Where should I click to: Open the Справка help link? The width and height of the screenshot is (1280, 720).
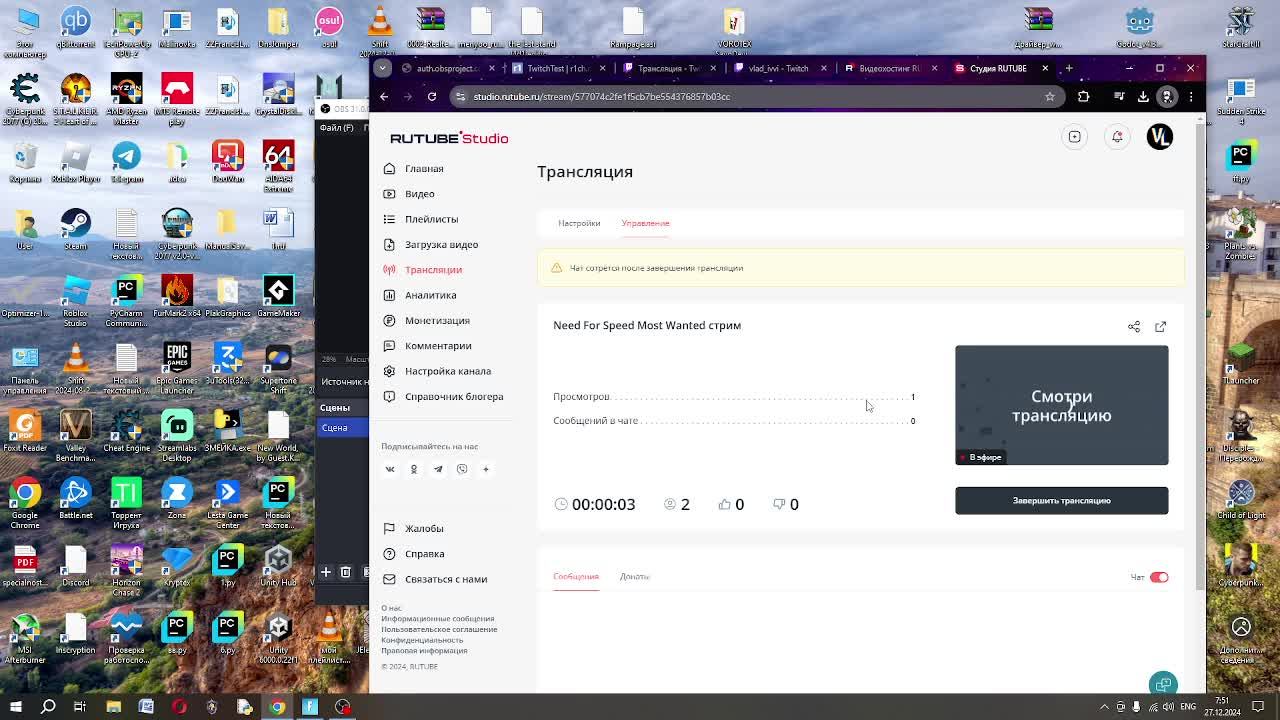click(x=424, y=554)
